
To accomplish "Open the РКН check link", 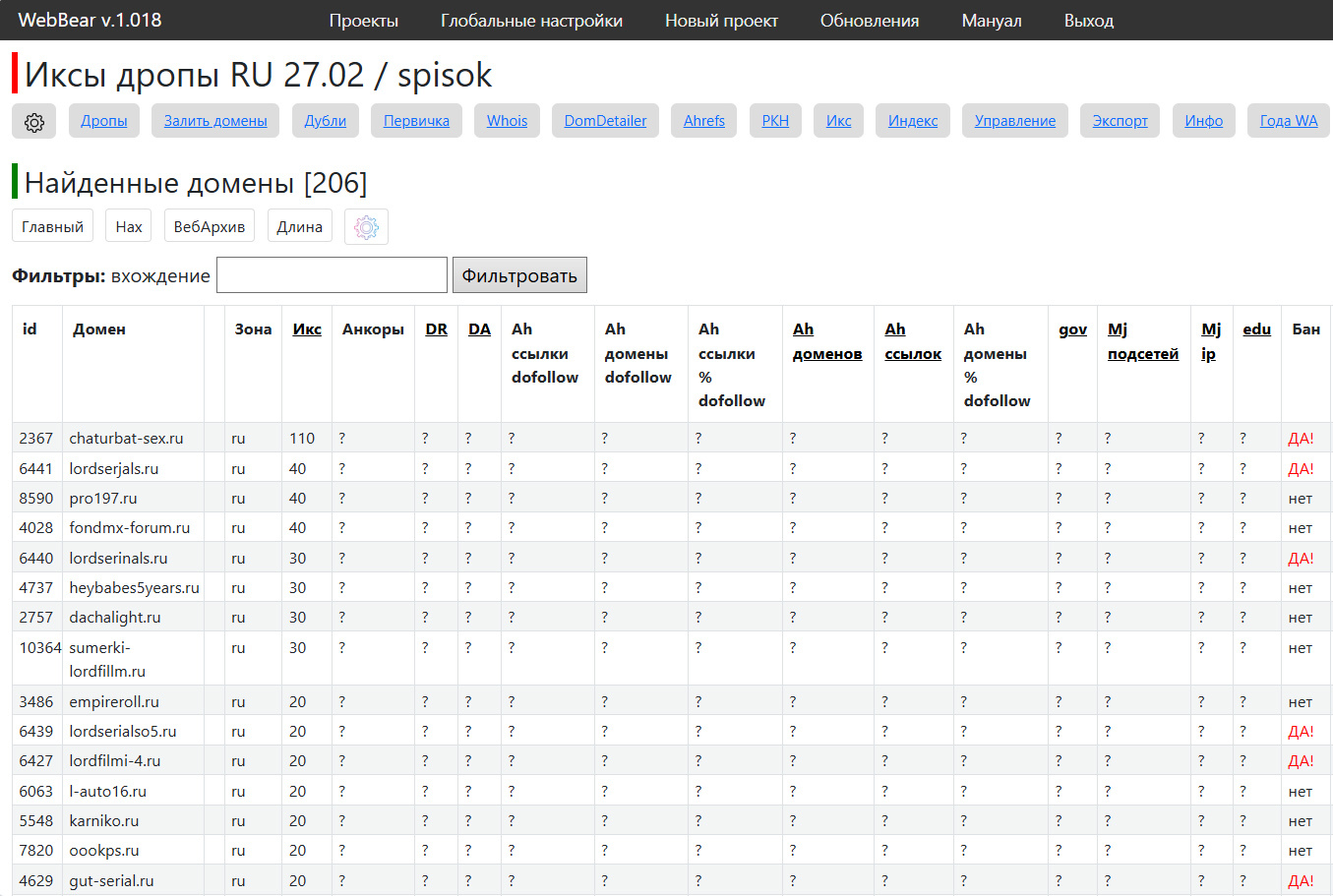I will tap(775, 121).
